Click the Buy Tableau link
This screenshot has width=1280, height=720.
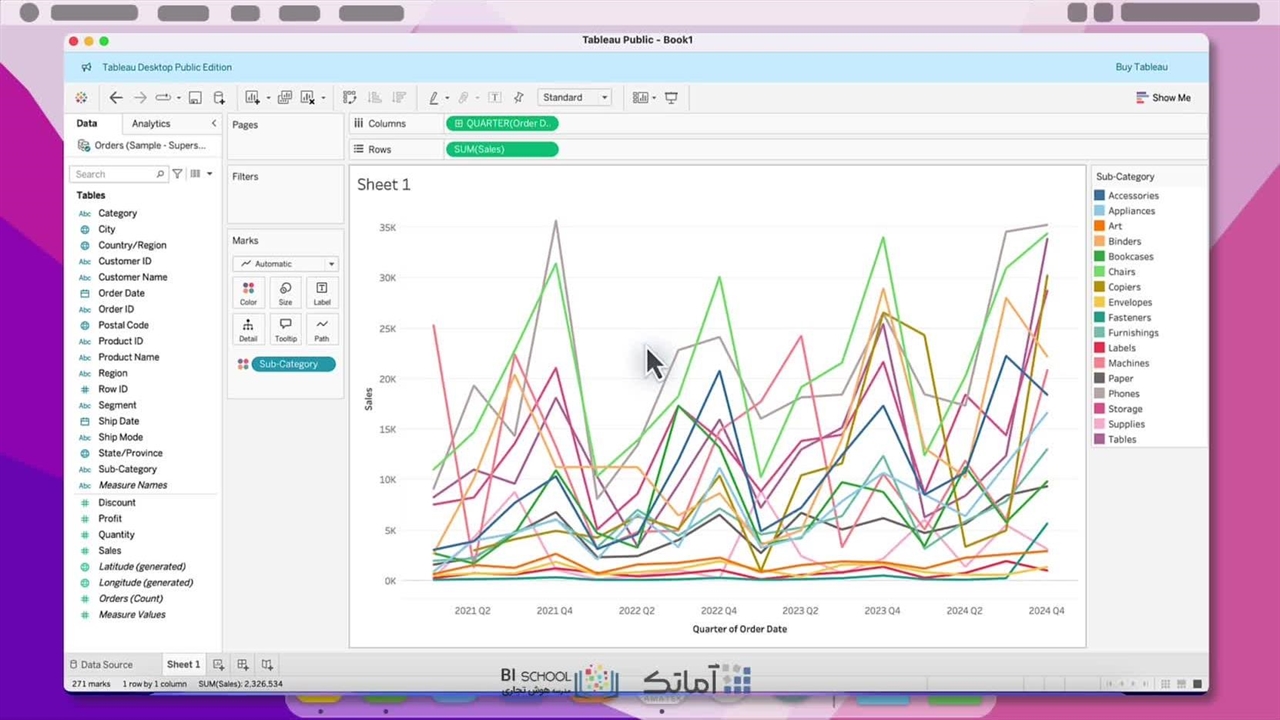pyautogui.click(x=1141, y=67)
